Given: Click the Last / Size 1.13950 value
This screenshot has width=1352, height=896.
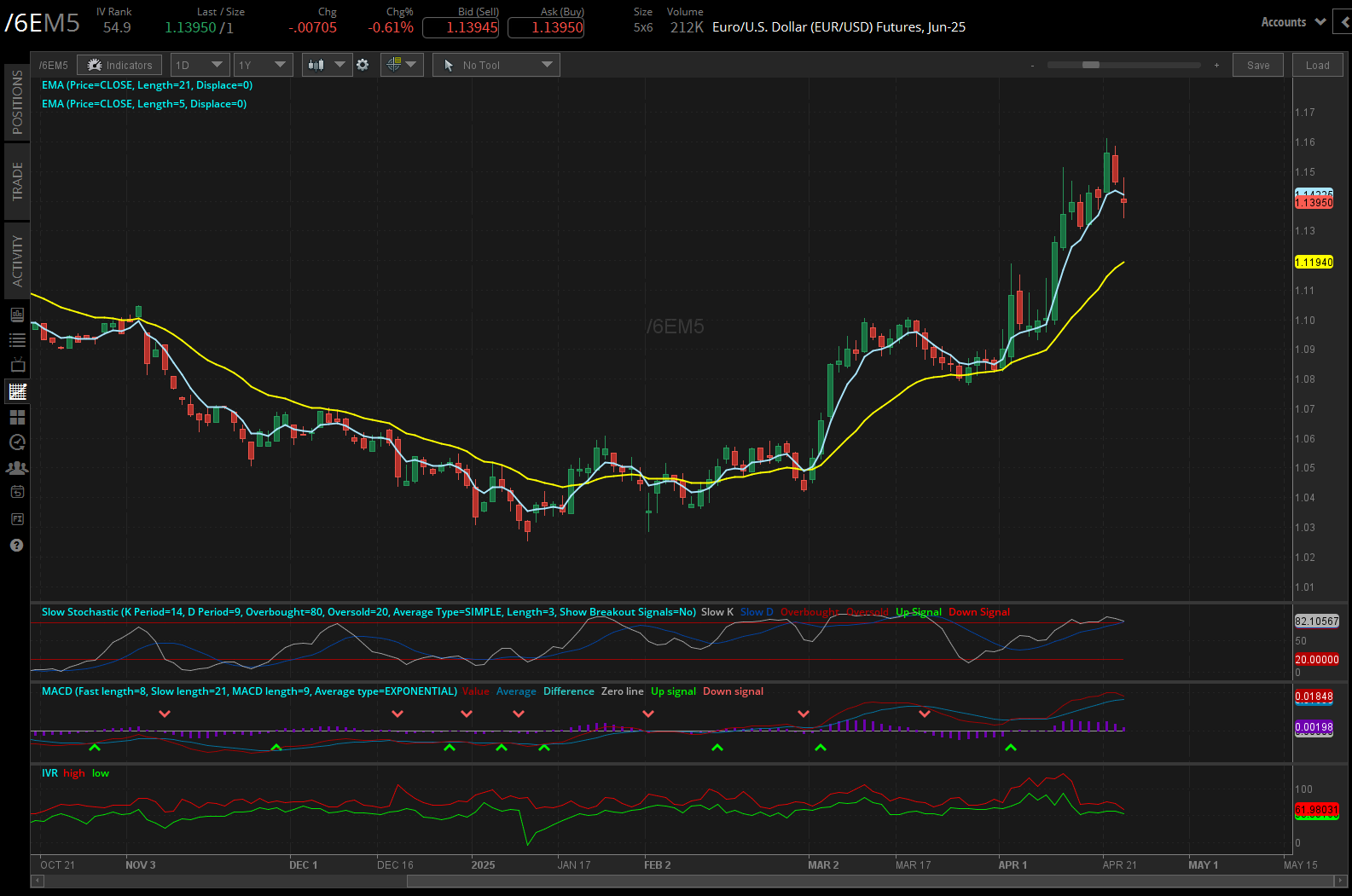Looking at the screenshot, I should [190, 27].
